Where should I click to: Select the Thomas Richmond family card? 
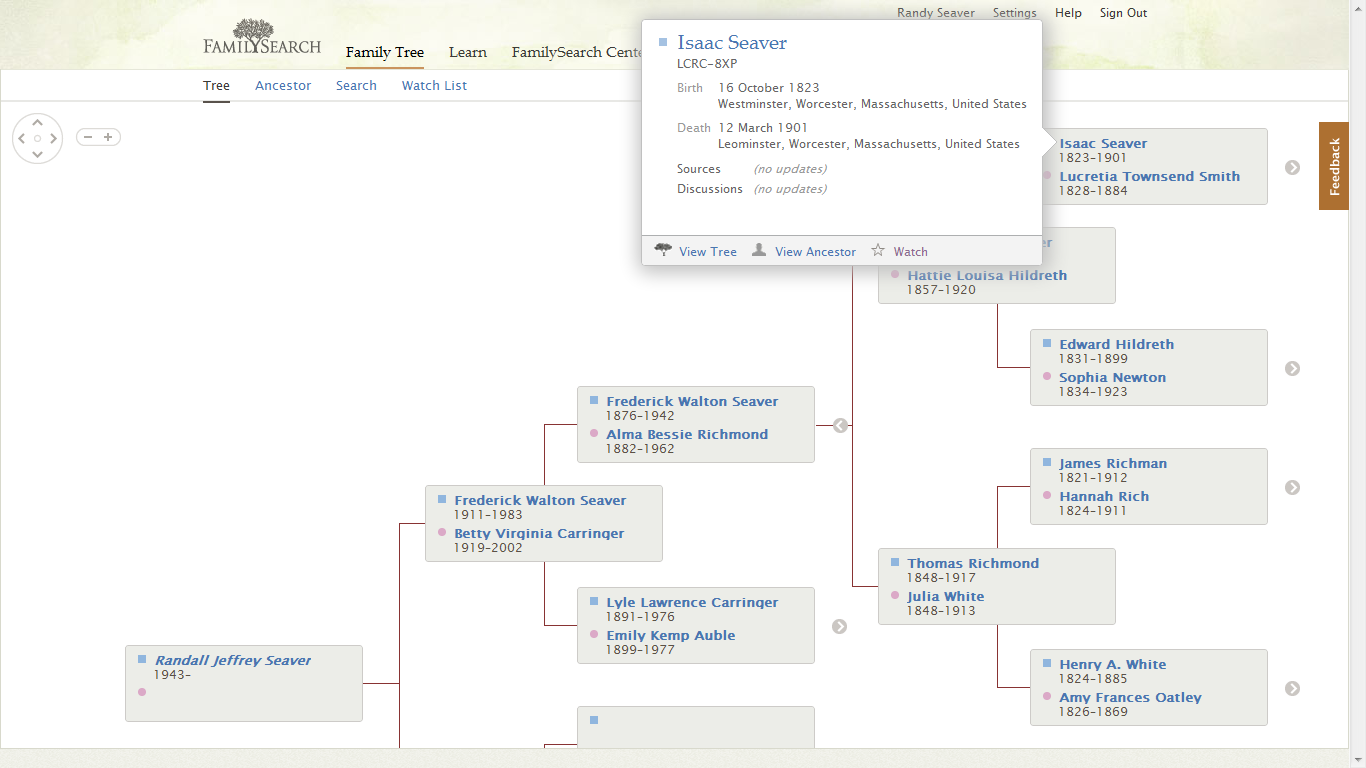tap(996, 586)
